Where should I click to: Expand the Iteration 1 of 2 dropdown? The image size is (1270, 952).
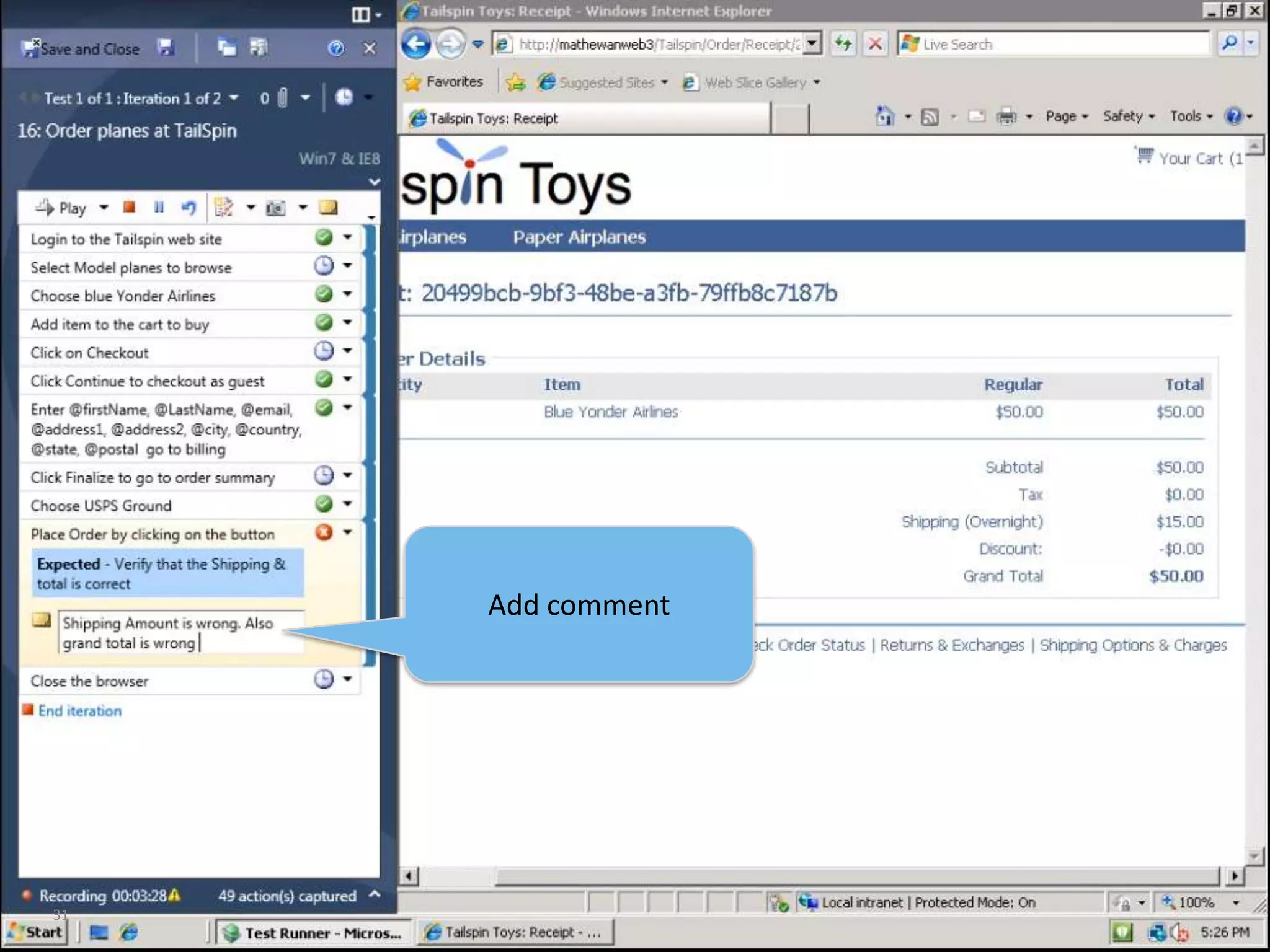(234, 98)
